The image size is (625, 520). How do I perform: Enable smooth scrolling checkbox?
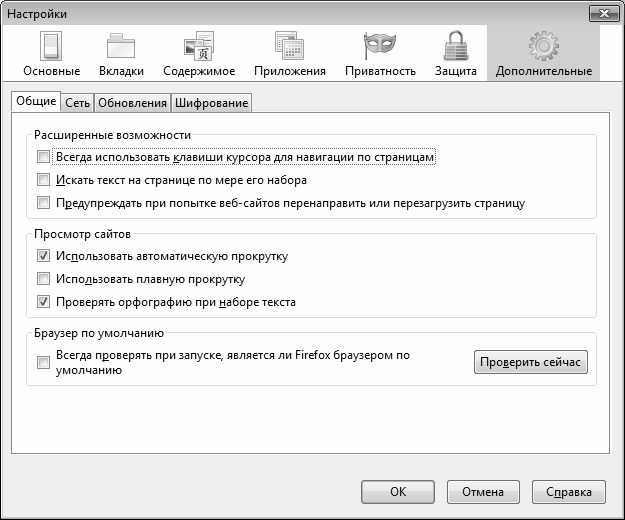click(43, 279)
